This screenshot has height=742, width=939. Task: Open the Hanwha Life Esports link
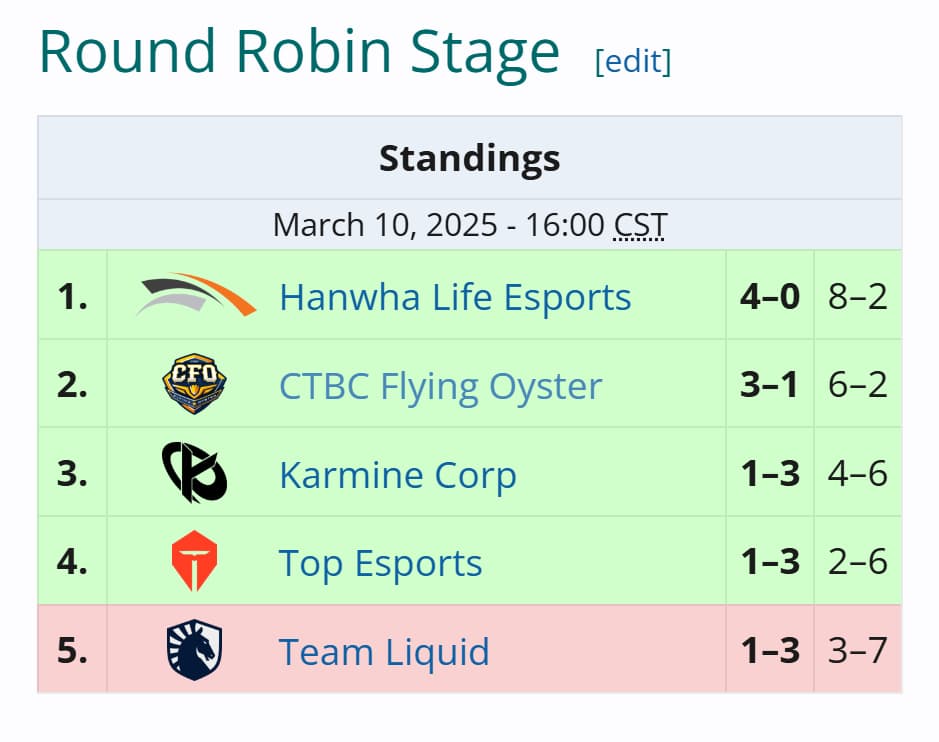point(455,297)
